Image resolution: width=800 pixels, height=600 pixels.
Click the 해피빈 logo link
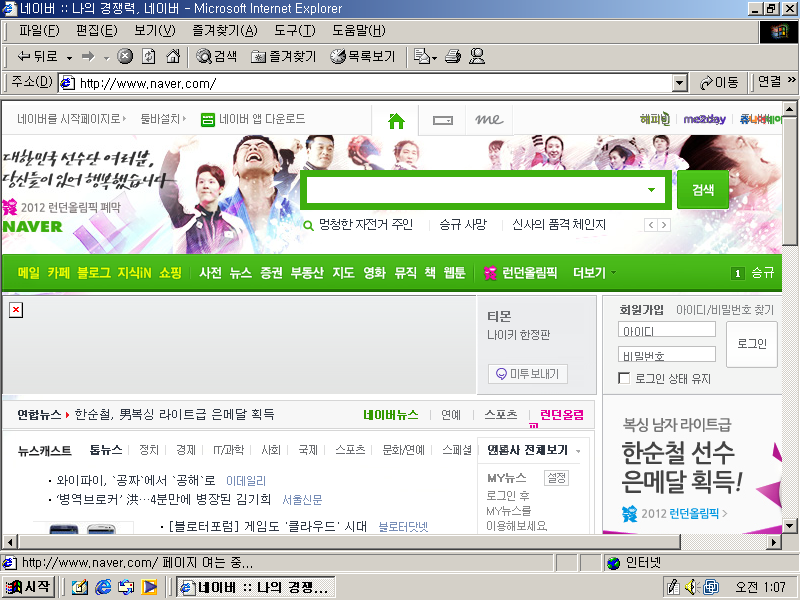point(655,119)
